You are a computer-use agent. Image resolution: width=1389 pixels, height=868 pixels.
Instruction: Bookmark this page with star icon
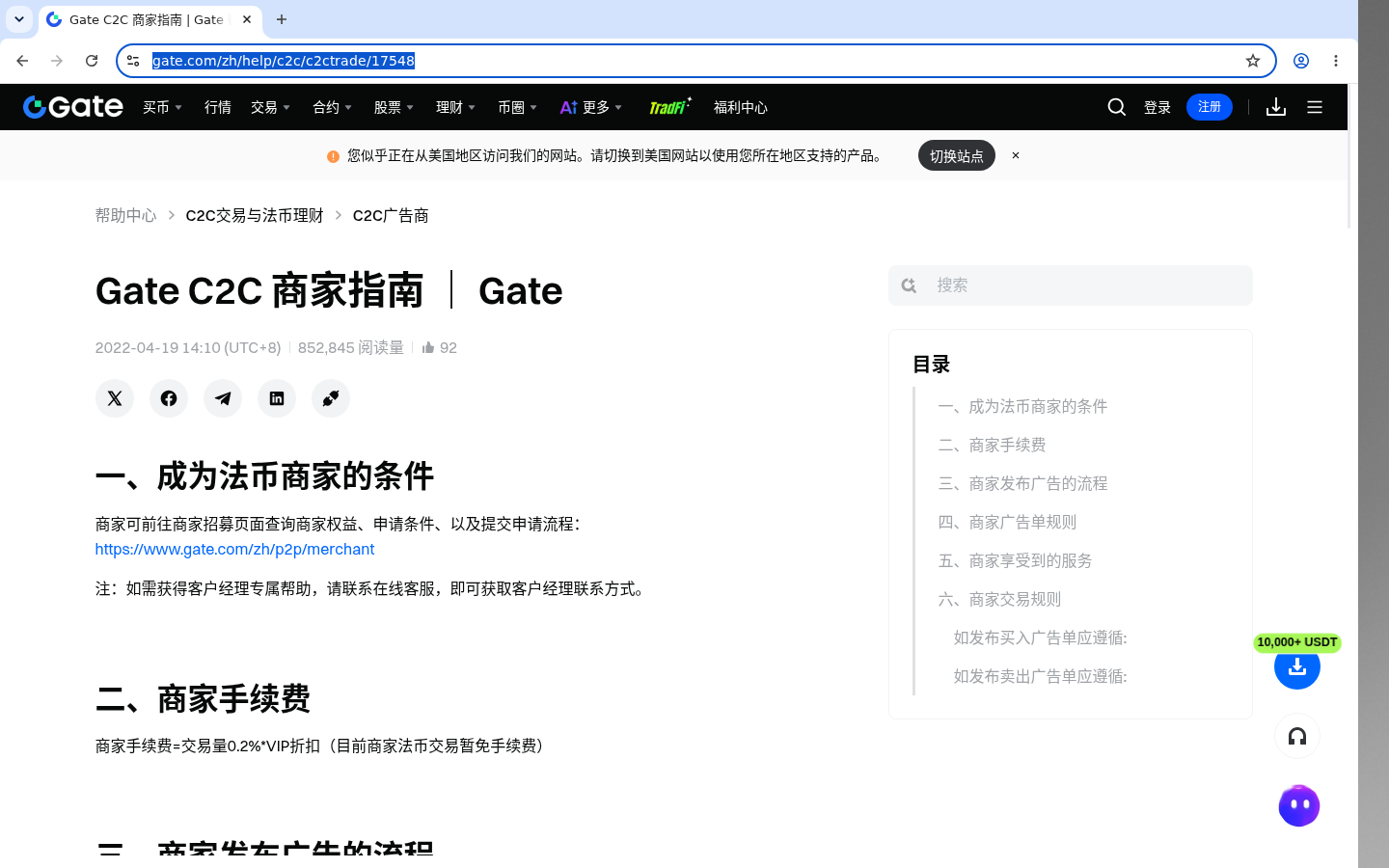coord(1253,61)
